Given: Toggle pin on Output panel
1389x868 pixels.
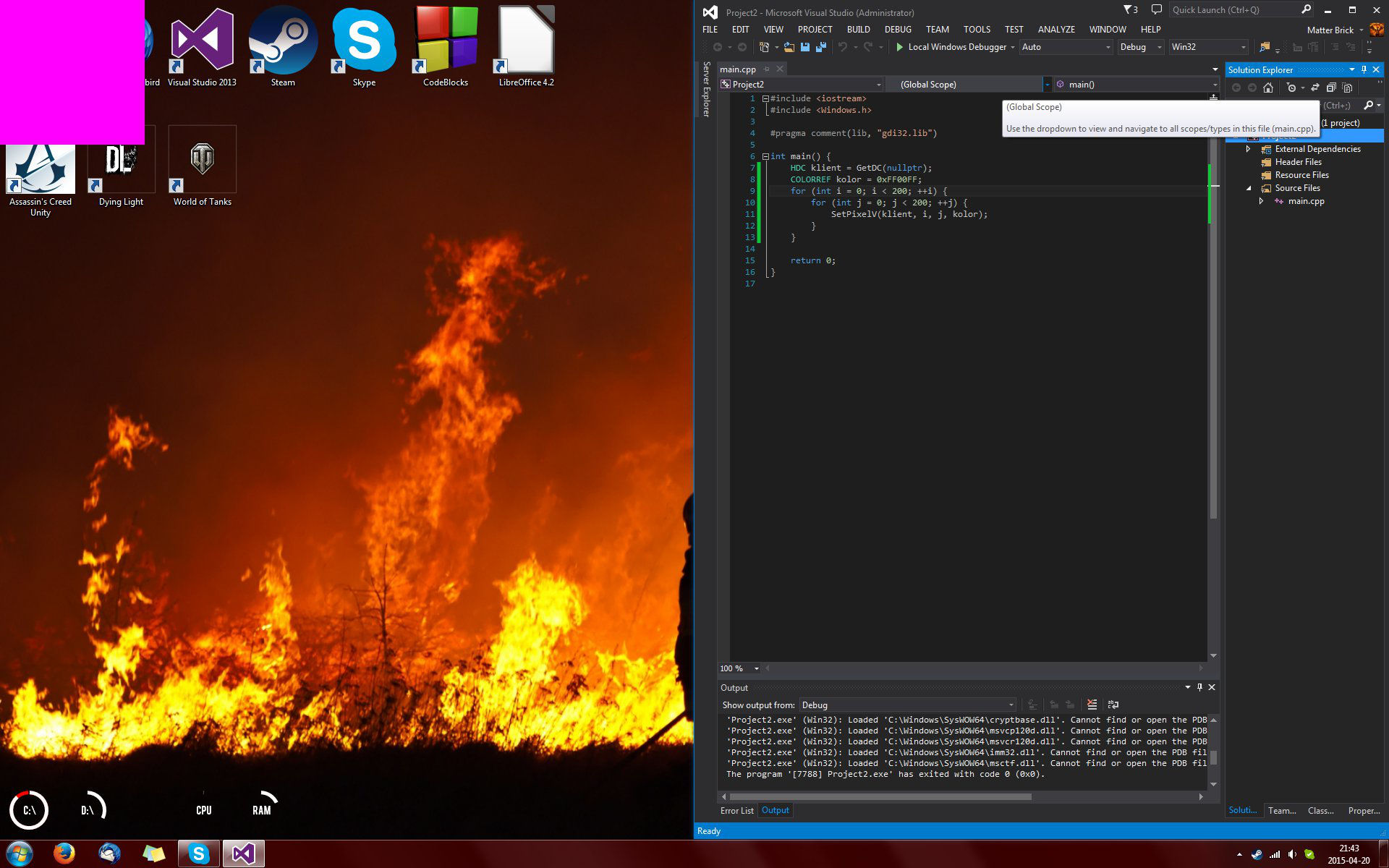Looking at the screenshot, I should (1199, 687).
